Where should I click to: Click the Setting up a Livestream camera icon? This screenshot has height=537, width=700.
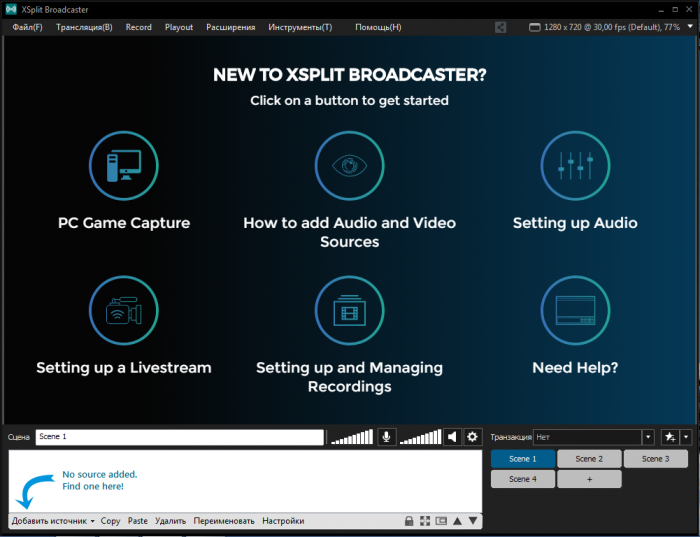coord(124,311)
